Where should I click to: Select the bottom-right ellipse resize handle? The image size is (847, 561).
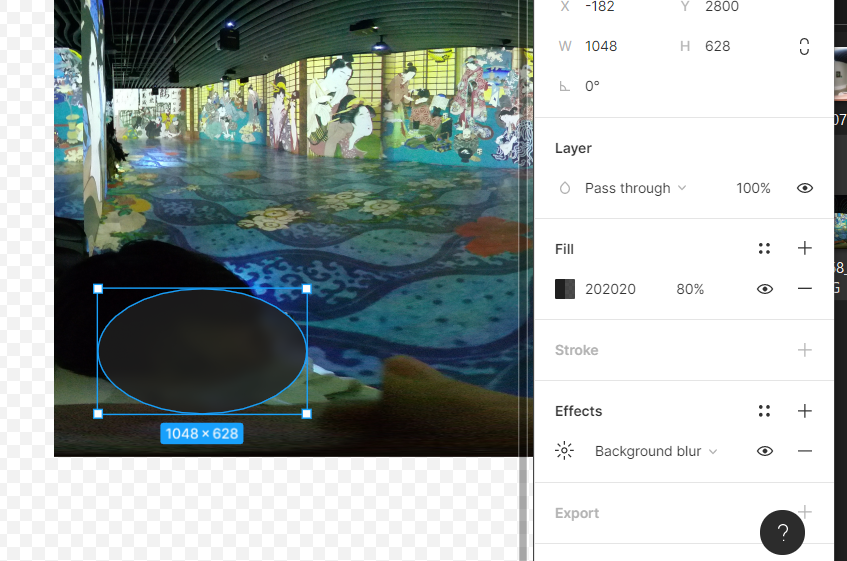[307, 414]
